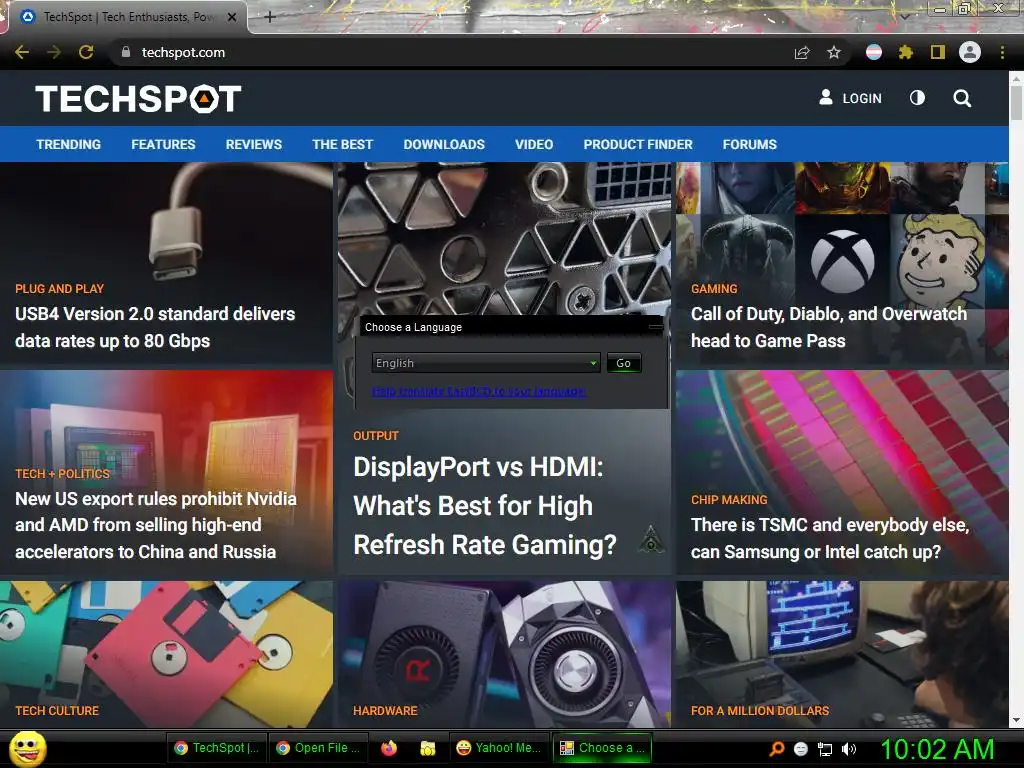1024x768 pixels.
Task: Click the browser forward arrow
Action: (54, 52)
